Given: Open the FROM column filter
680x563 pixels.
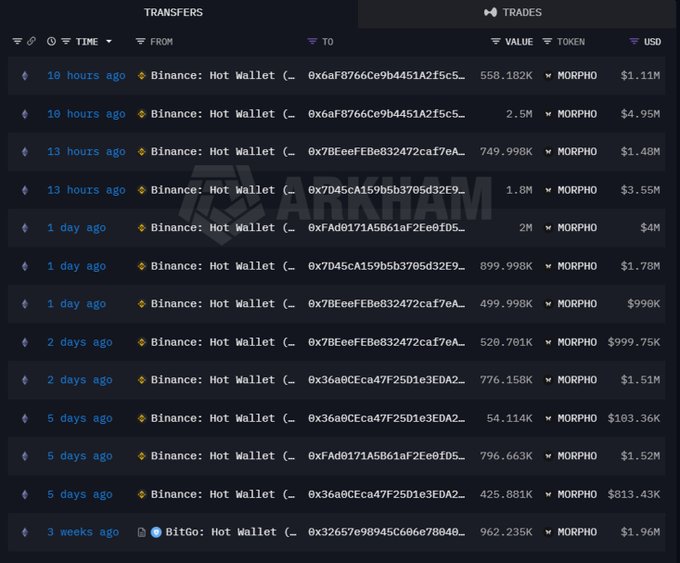Looking at the screenshot, I should tap(140, 42).
